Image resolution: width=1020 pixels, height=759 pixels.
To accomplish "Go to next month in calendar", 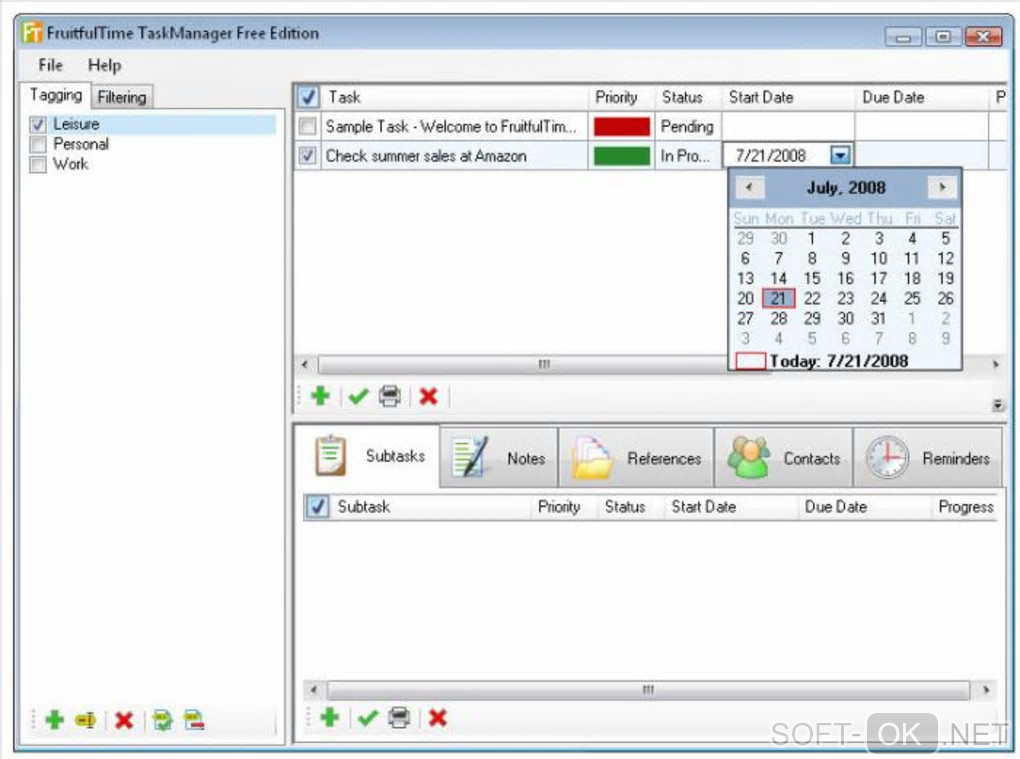I will coord(941,187).
